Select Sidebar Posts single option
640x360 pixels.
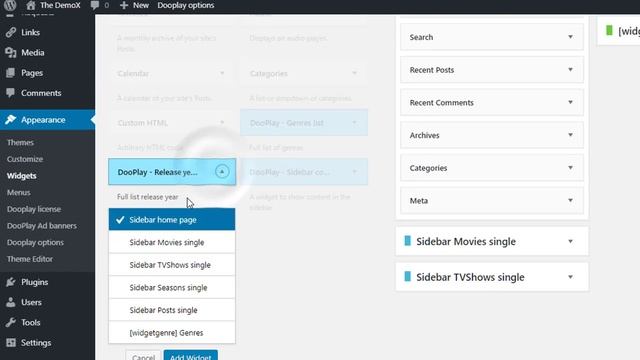point(172,310)
